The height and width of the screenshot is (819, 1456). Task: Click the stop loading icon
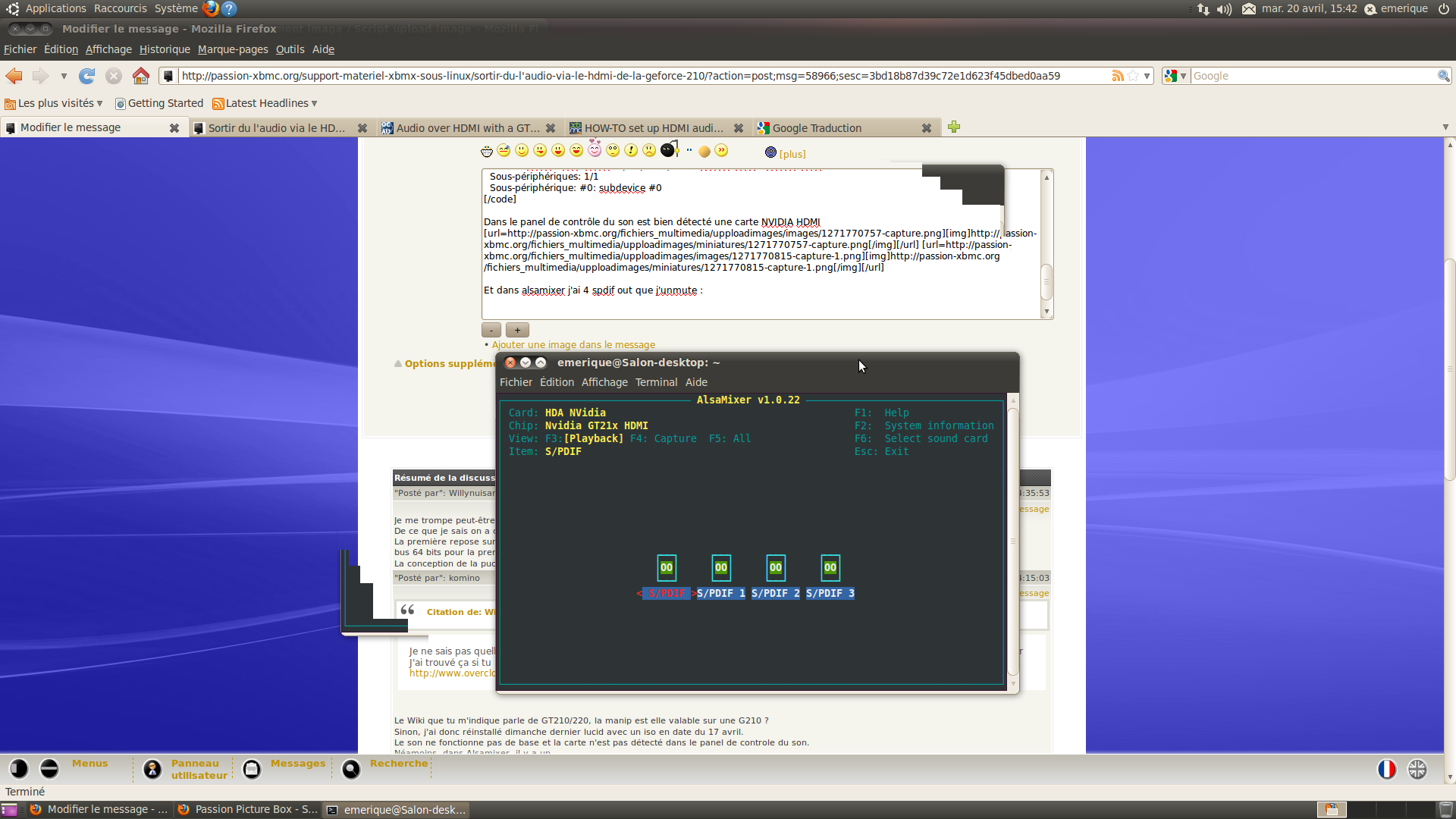pos(114,76)
